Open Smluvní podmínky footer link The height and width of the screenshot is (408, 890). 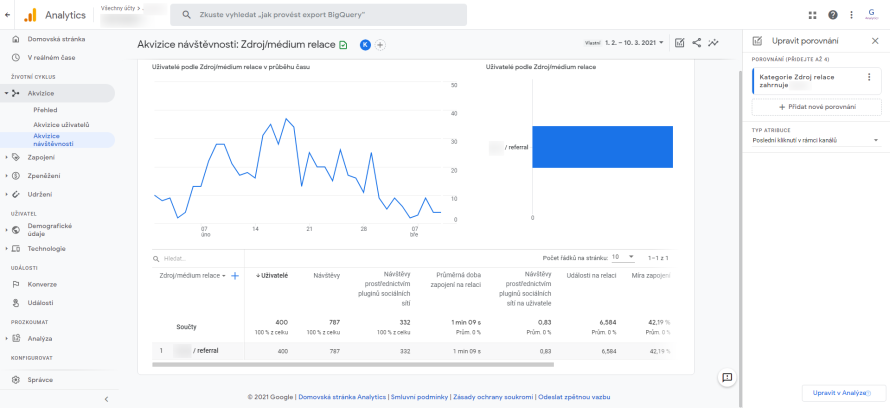click(420, 397)
